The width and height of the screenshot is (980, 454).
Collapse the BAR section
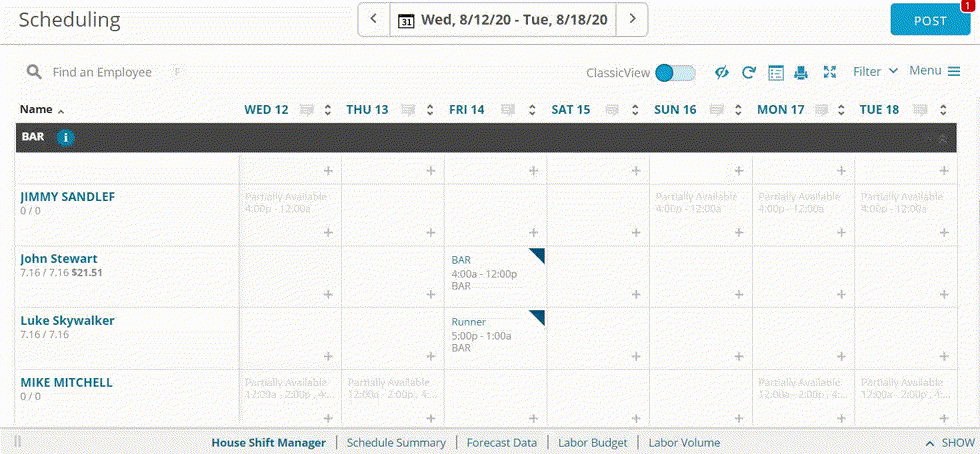point(941,138)
